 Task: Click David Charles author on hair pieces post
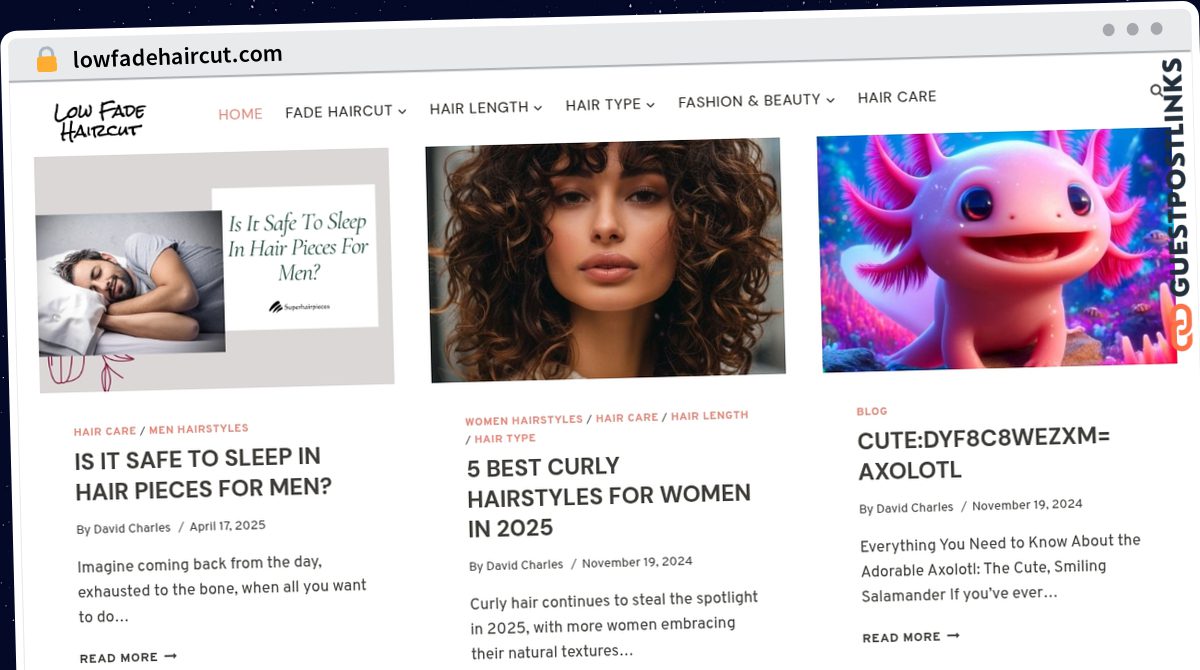coord(132,528)
